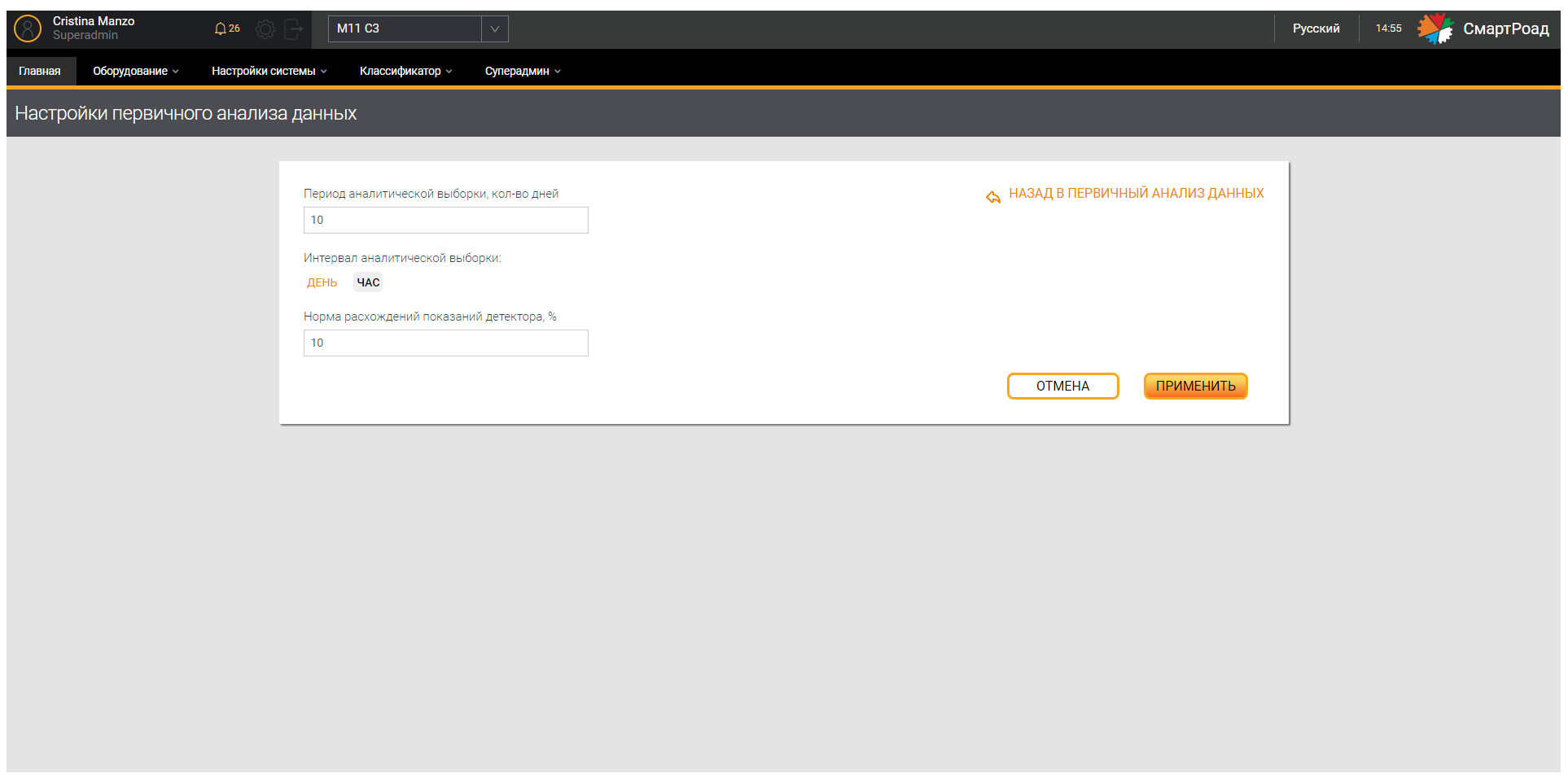Click label Интервал аналитической выборки
The height and width of the screenshot is (782, 1568).
402,258
